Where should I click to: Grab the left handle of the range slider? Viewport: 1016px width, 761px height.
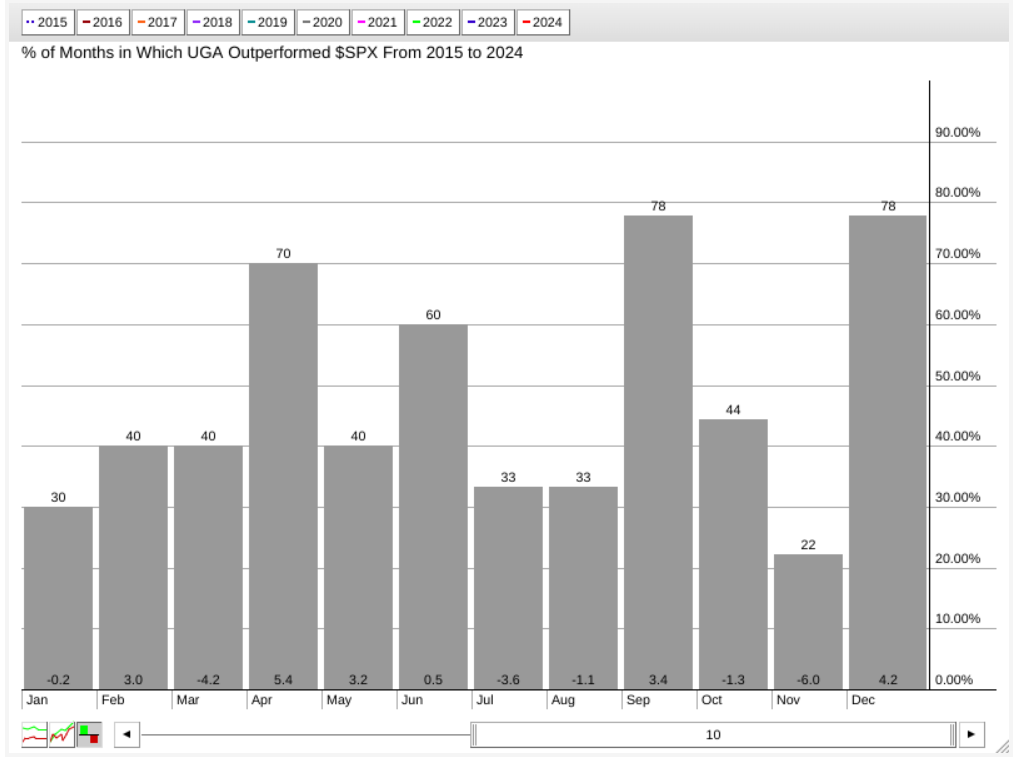[x=475, y=735]
